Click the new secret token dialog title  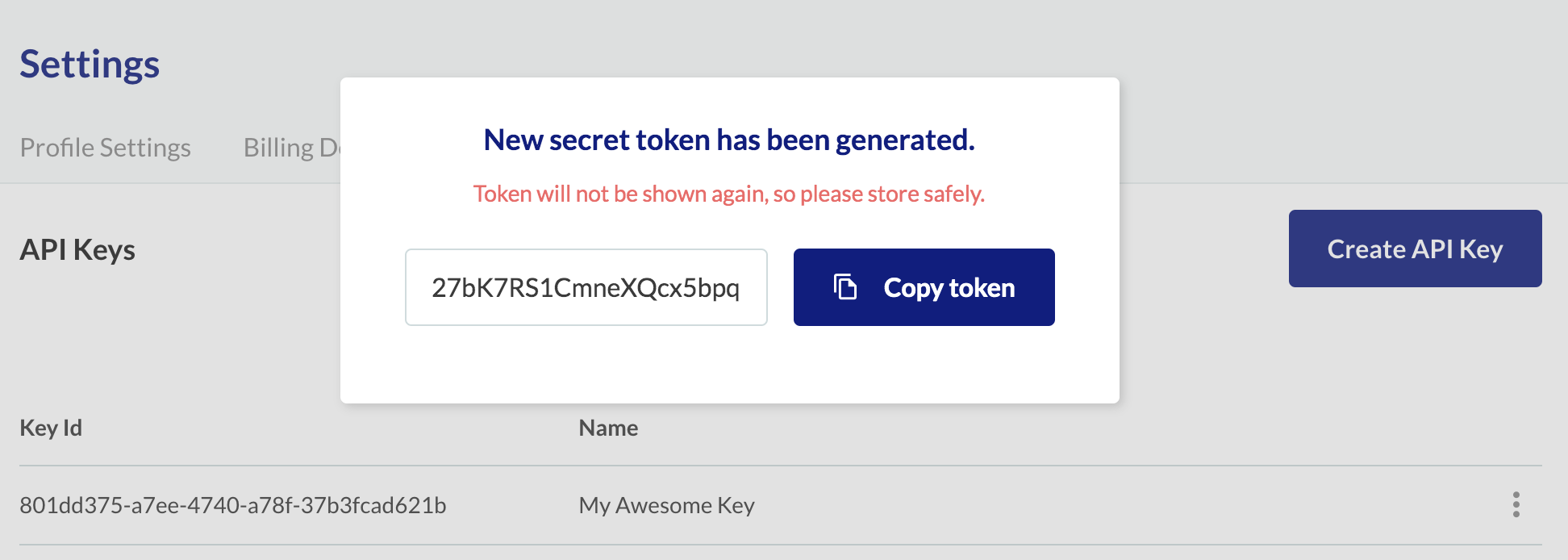click(x=728, y=140)
